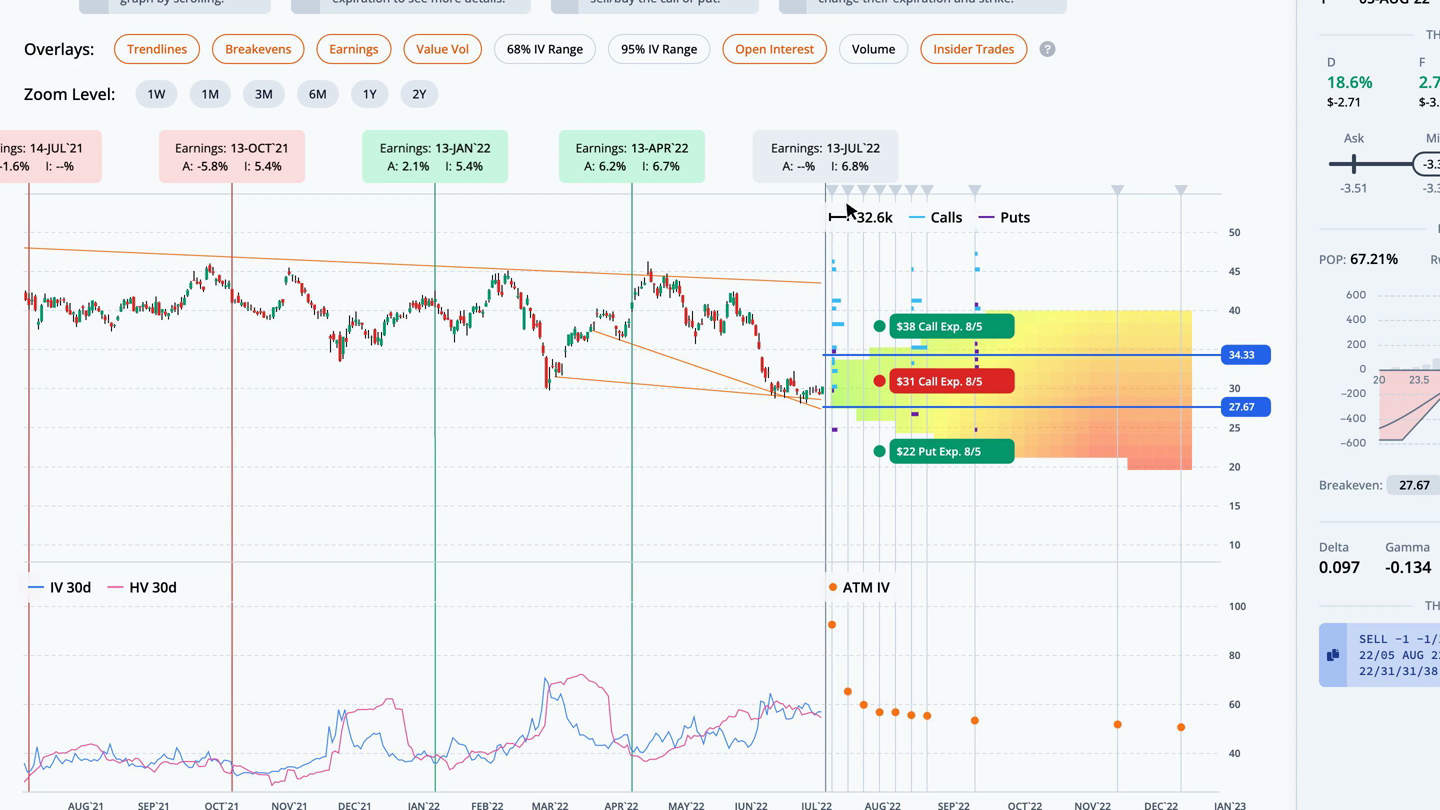
Task: Click the first expiration triangle marker above chart
Action: click(832, 190)
